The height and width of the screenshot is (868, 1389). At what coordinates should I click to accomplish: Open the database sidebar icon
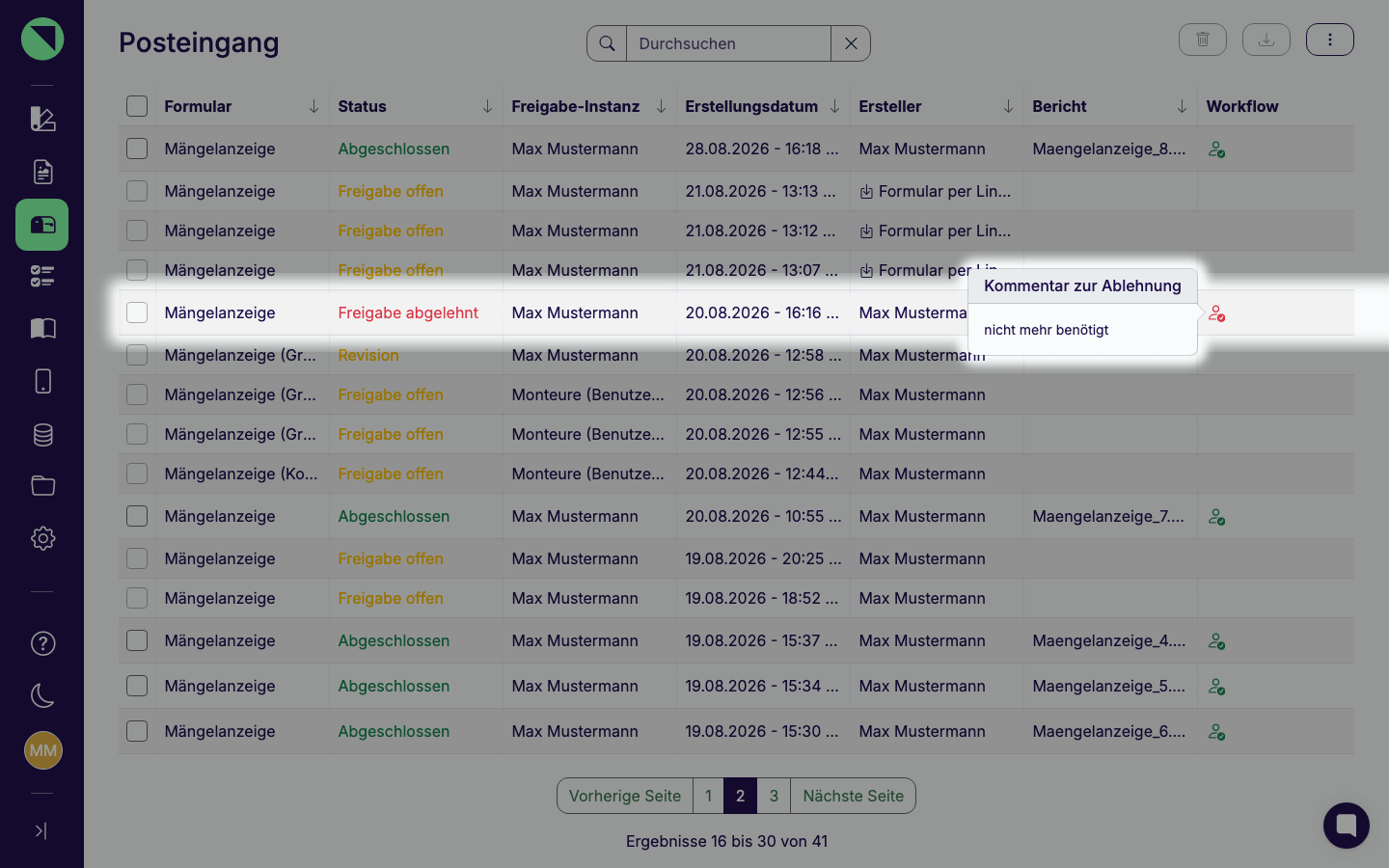pyautogui.click(x=42, y=435)
